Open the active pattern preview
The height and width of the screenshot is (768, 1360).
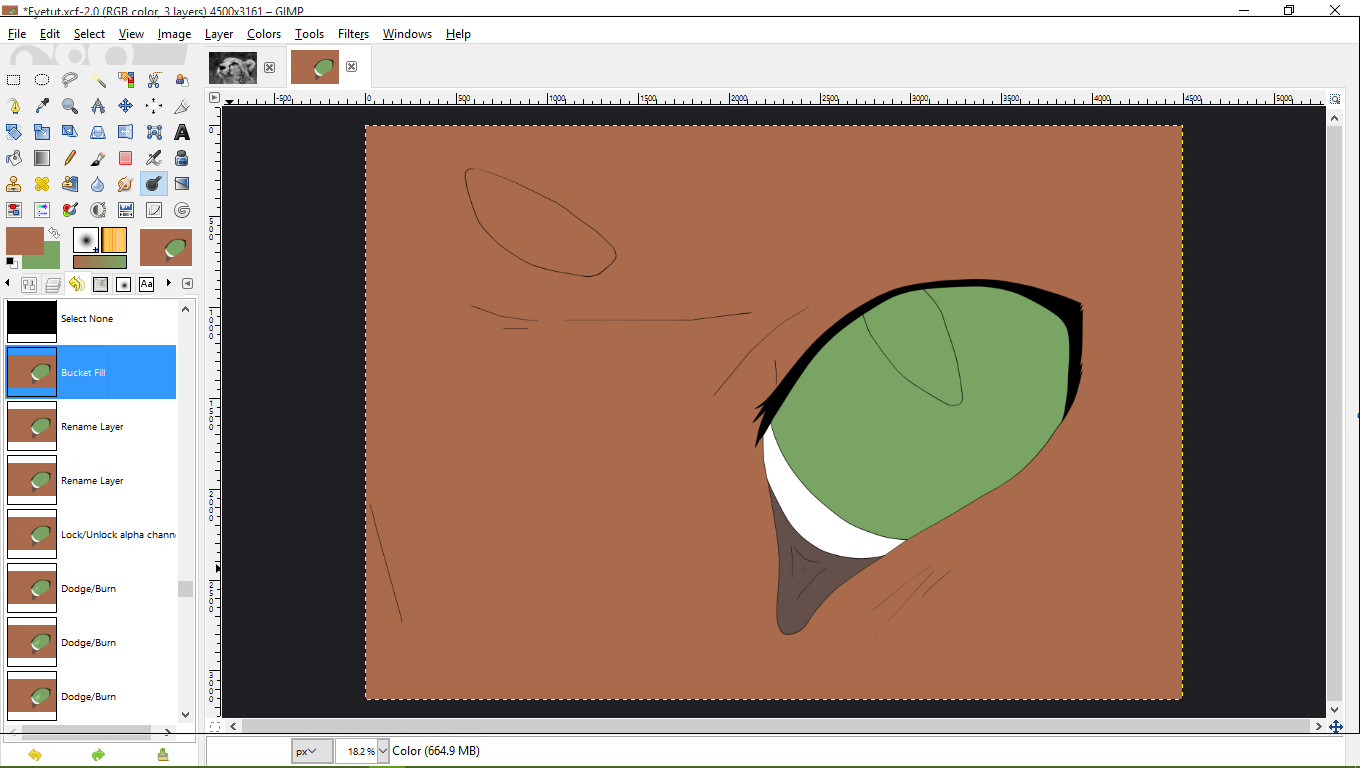point(114,240)
